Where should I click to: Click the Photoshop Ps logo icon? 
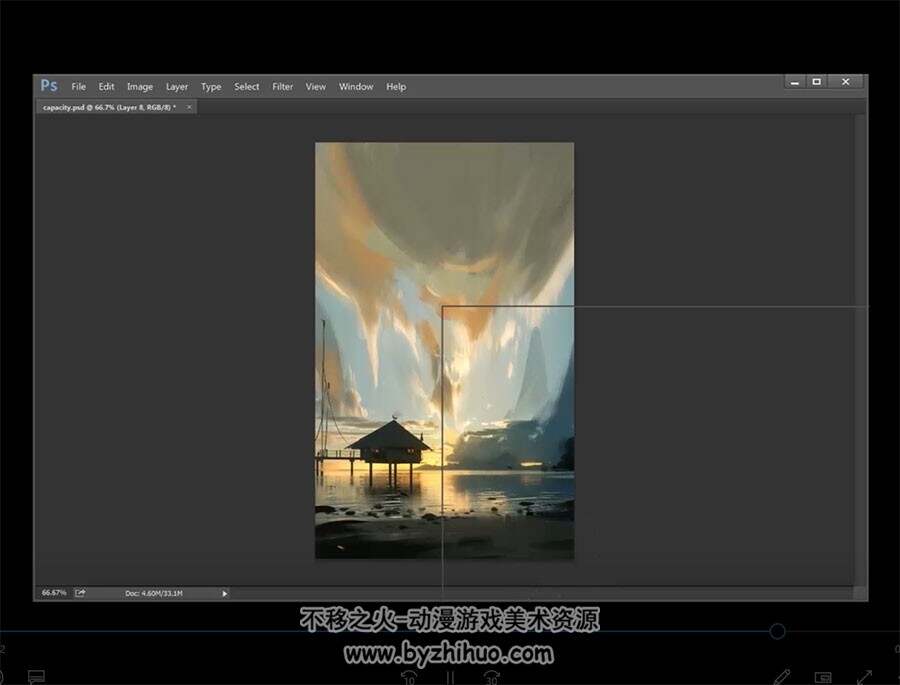[49, 86]
